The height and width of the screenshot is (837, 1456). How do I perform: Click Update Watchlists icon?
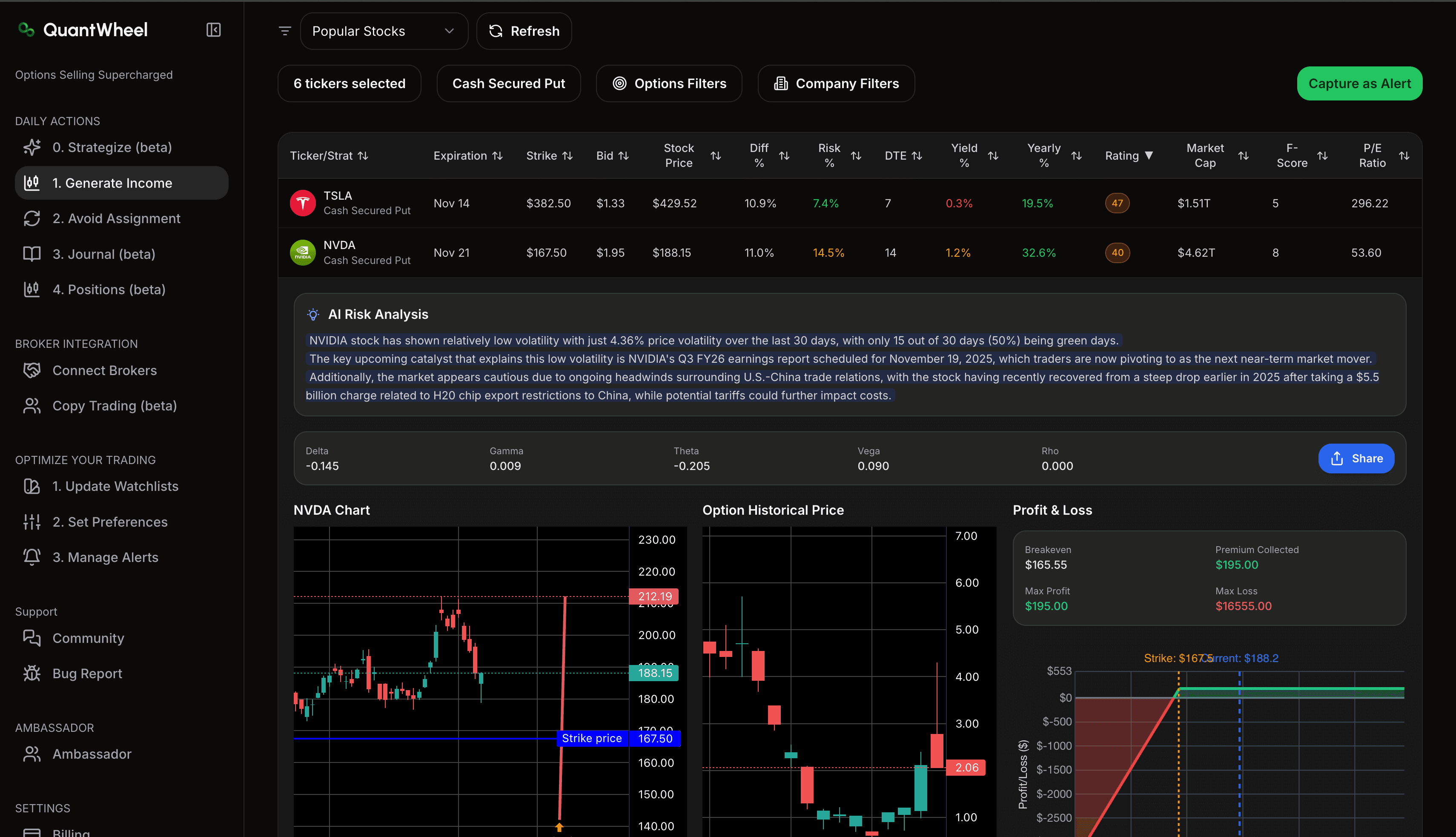[x=32, y=486]
